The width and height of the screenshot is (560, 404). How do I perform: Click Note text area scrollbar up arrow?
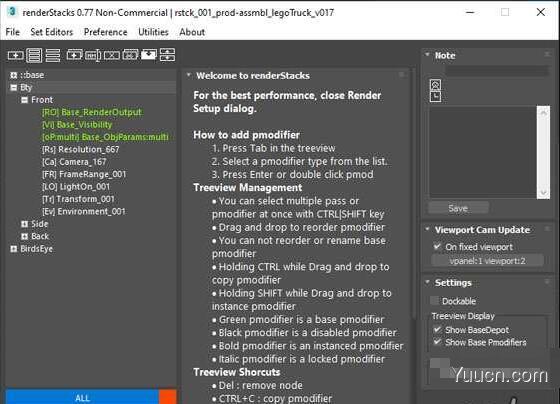pyautogui.click(x=543, y=113)
